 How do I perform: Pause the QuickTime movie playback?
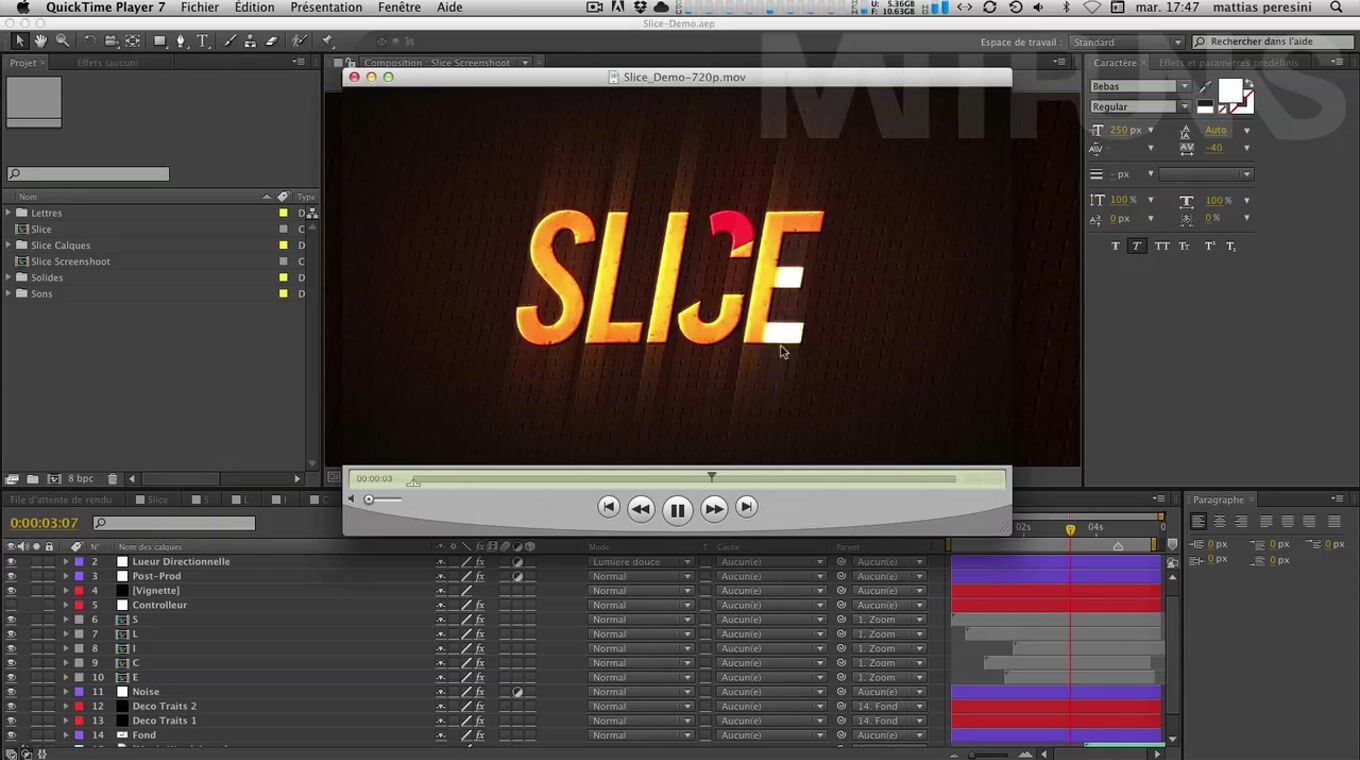click(x=677, y=510)
